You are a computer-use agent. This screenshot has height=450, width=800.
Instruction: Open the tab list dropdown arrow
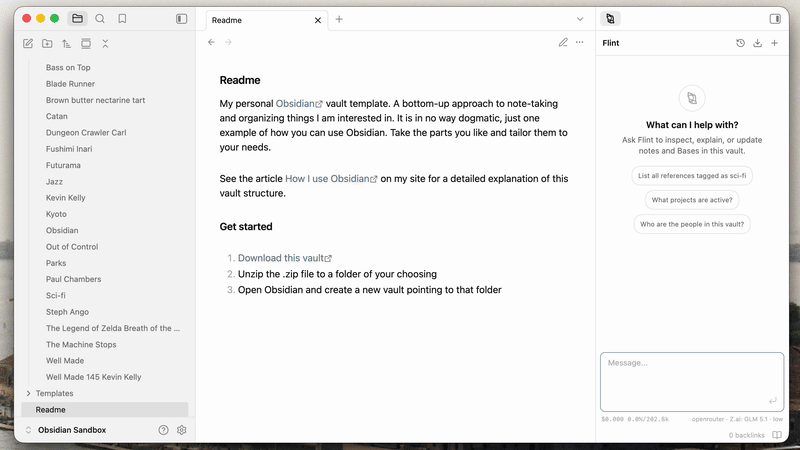tap(580, 19)
